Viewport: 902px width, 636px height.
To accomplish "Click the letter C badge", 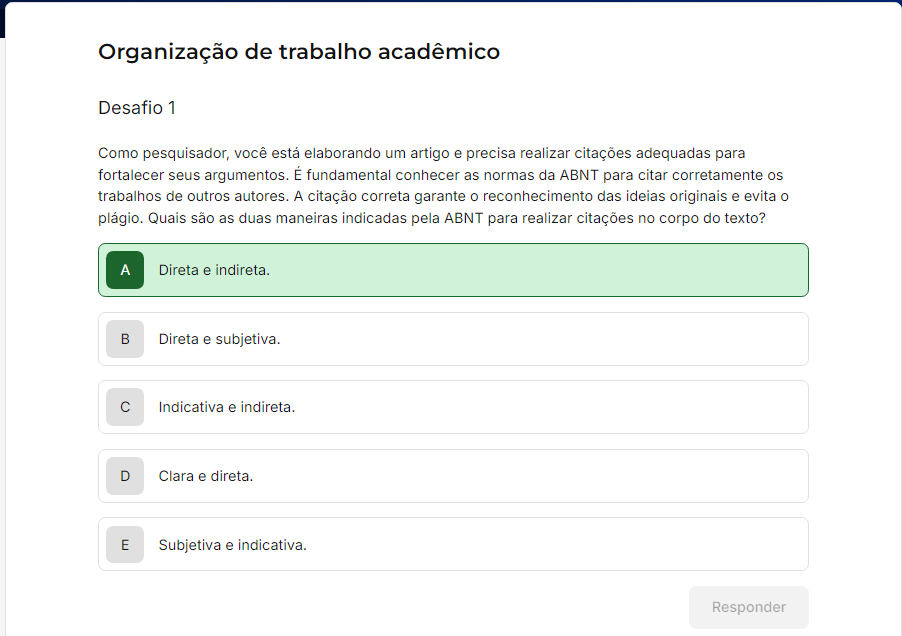I will pos(125,407).
